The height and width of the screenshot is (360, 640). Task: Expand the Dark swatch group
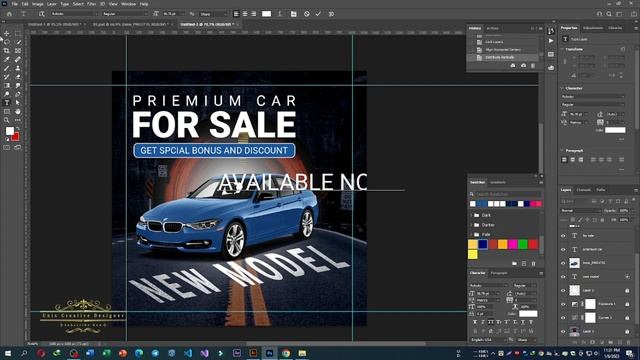[x=472, y=215]
